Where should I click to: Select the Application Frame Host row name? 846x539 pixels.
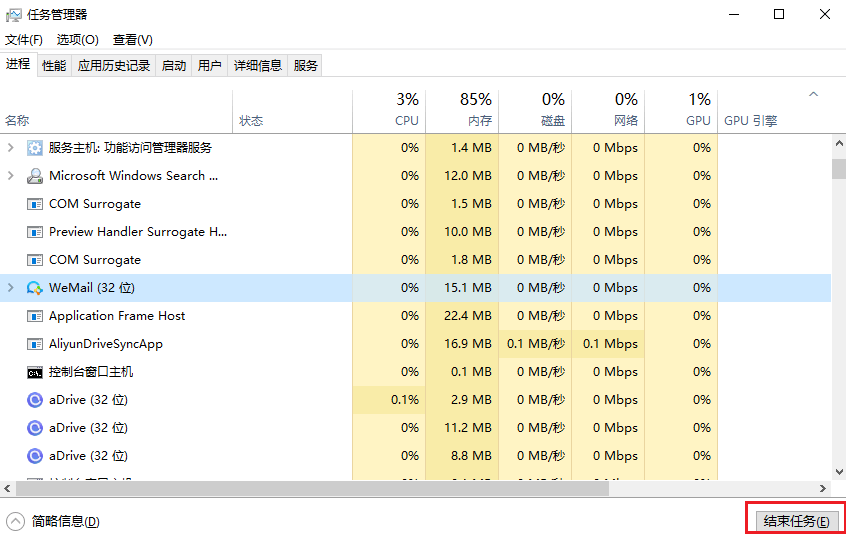point(117,316)
